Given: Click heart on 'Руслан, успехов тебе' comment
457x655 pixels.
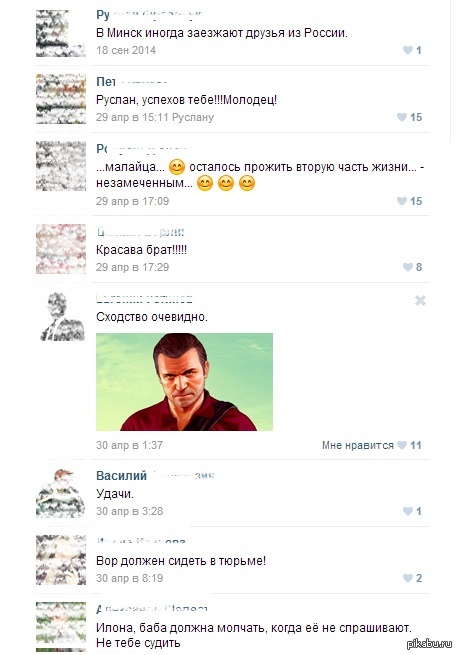Looking at the screenshot, I should (x=402, y=117).
